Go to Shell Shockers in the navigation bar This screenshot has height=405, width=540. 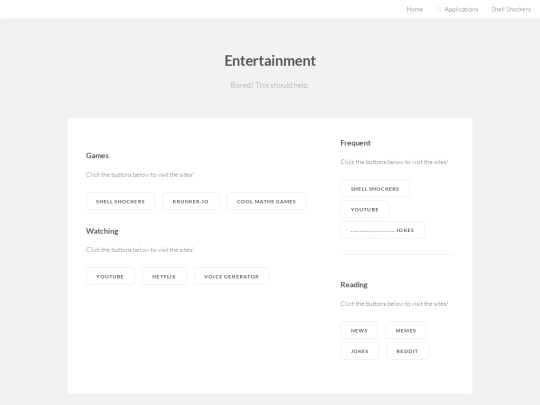(x=511, y=9)
